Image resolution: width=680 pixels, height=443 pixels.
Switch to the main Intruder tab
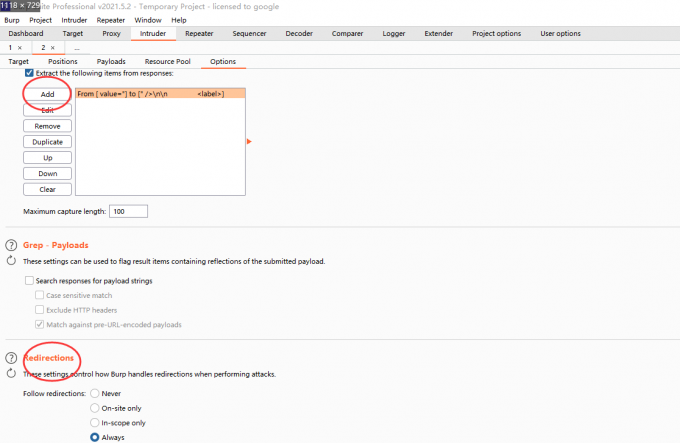[153, 33]
